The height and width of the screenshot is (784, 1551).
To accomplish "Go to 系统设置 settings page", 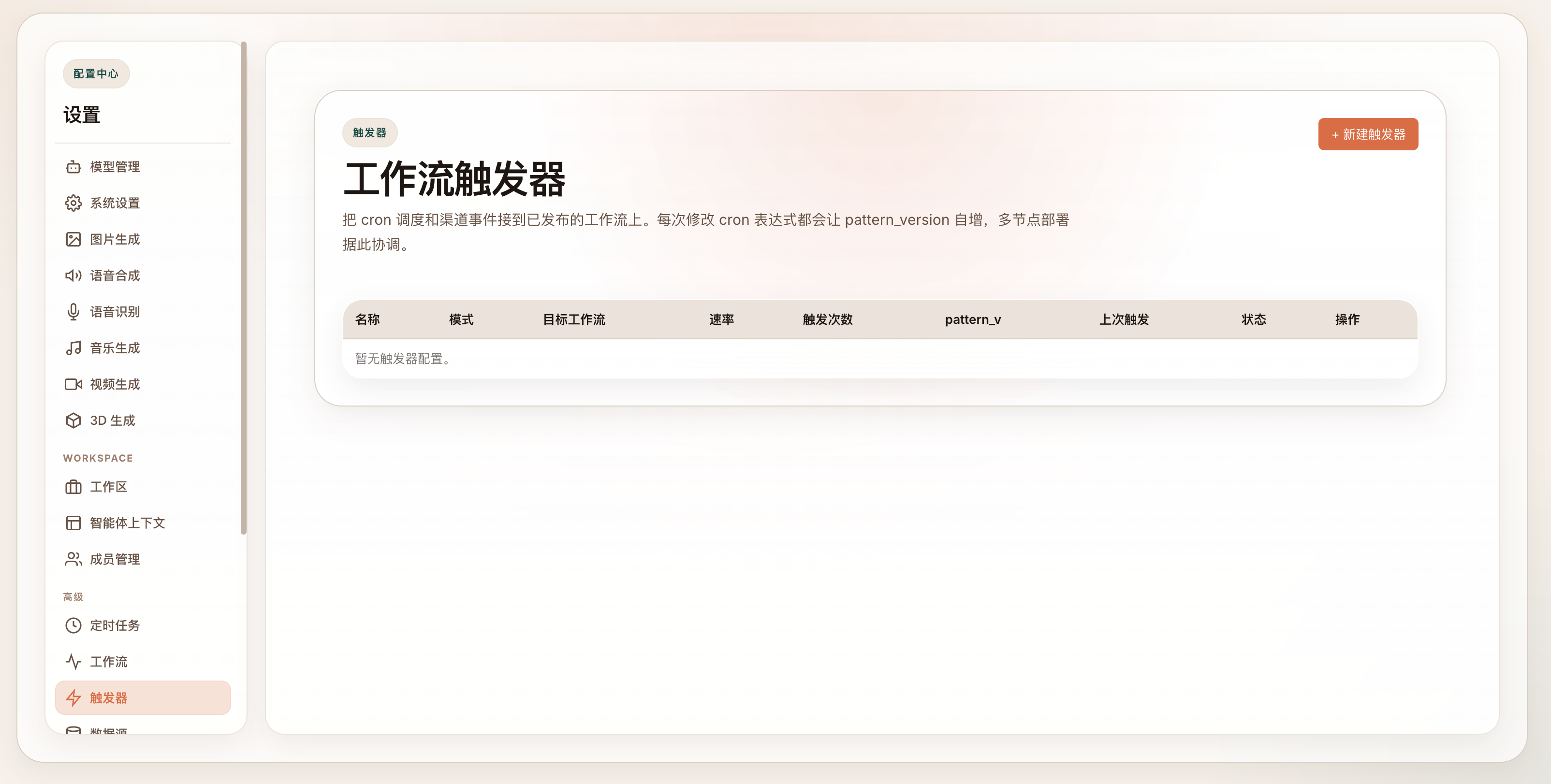I will coord(143,203).
